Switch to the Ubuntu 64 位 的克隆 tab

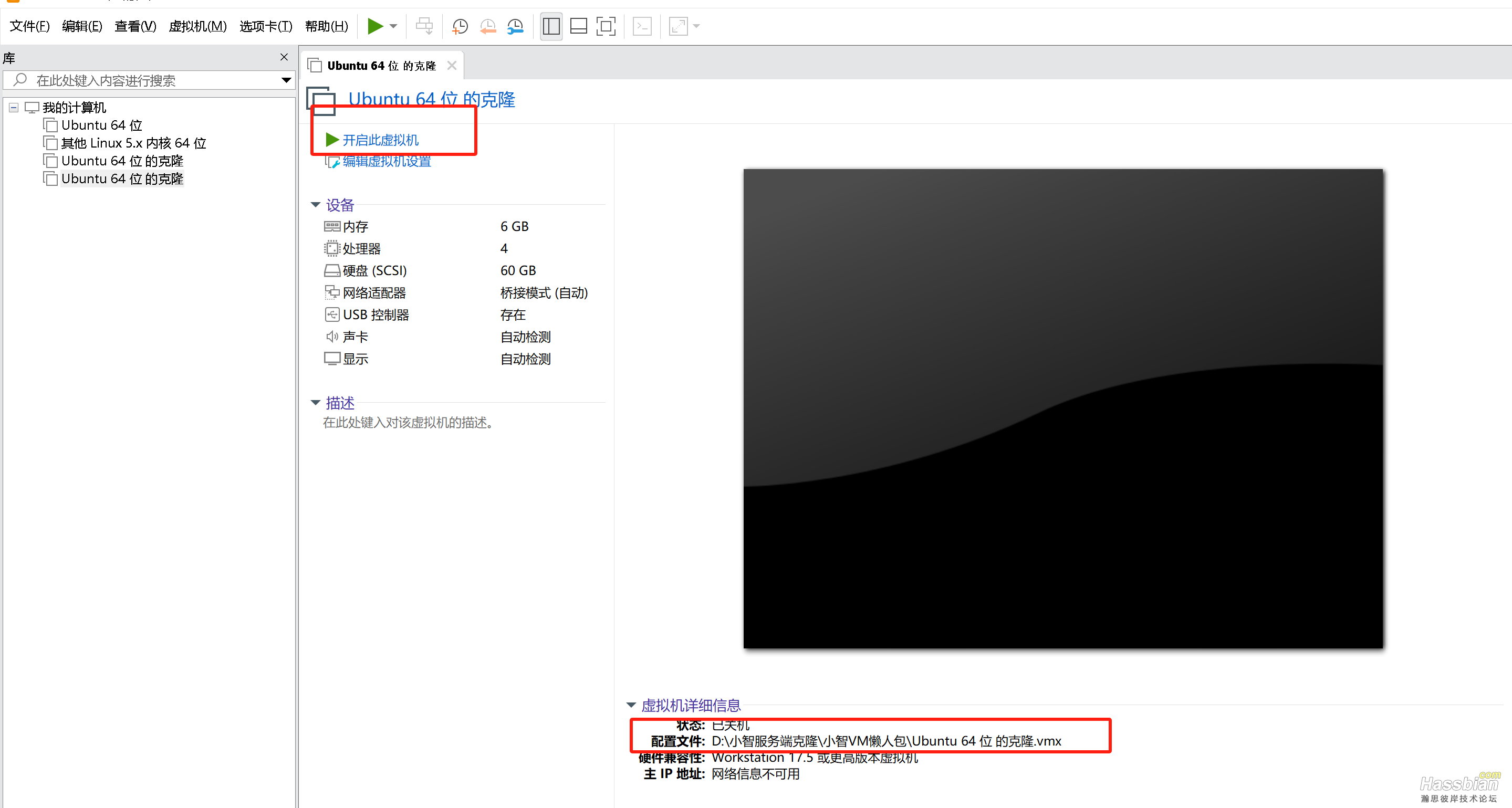(381, 66)
